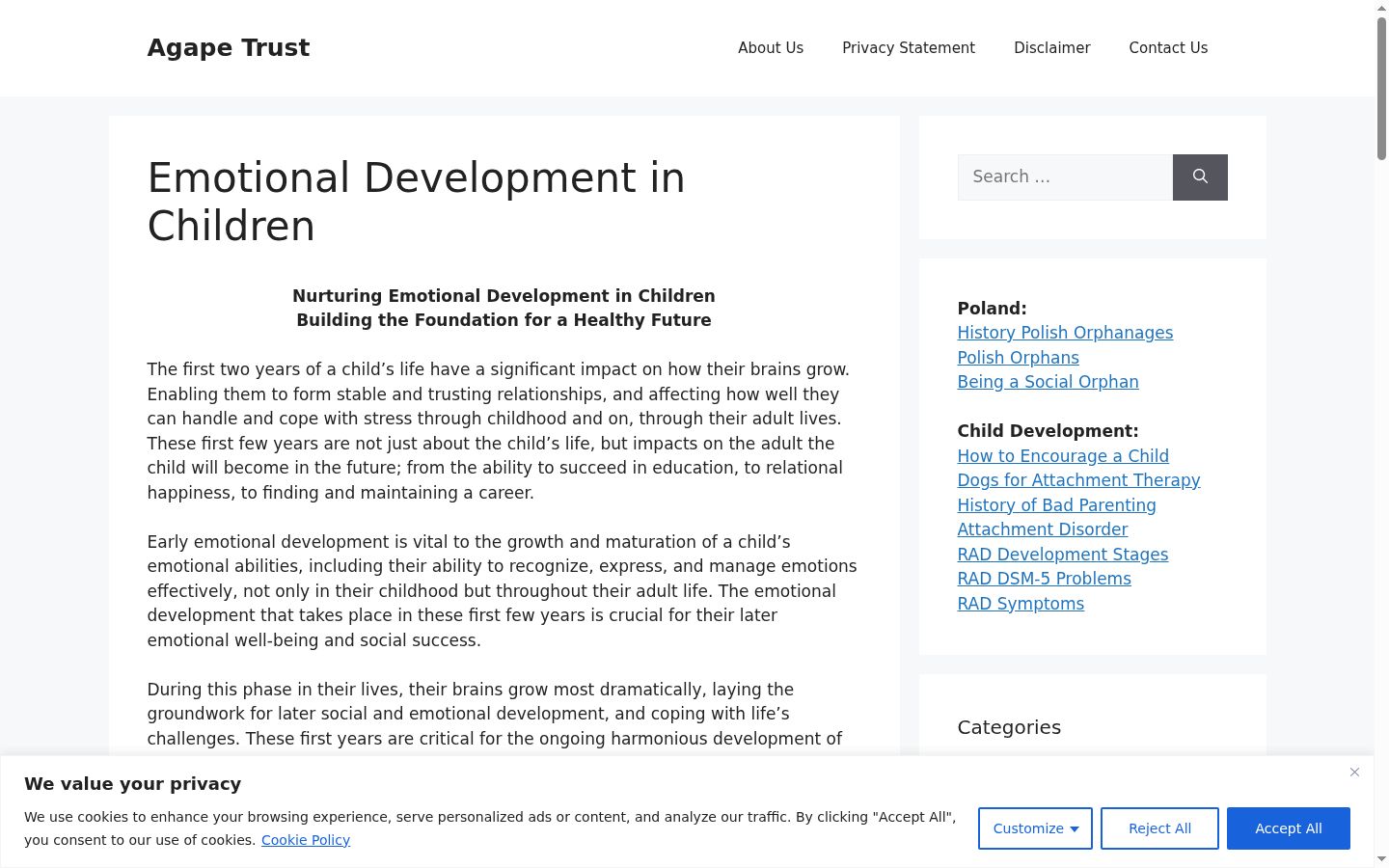Image resolution: width=1389 pixels, height=868 pixels.
Task: Reject all cookies
Action: 1159,828
